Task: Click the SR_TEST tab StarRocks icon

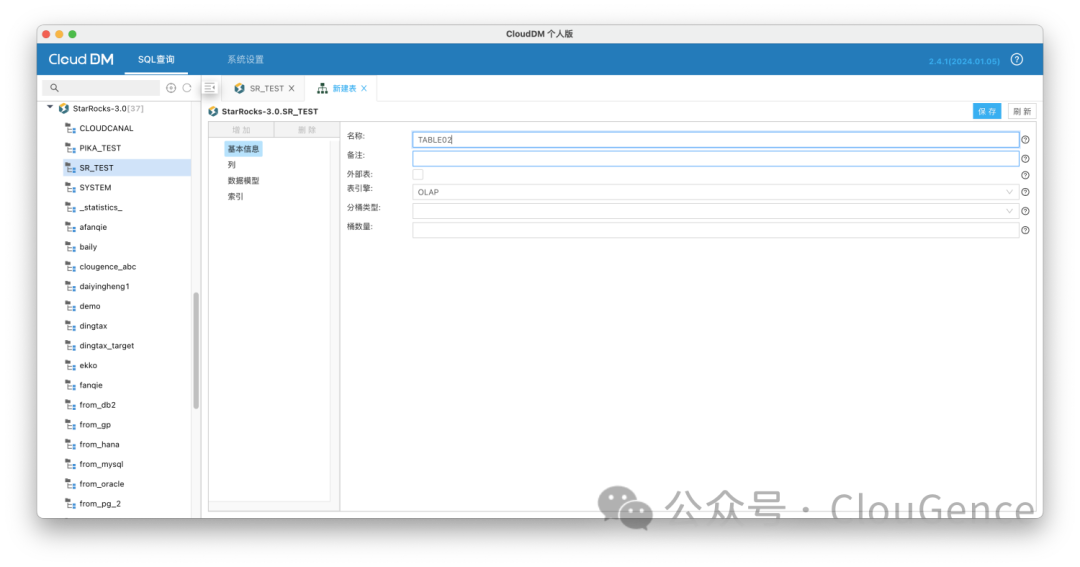Action: [239, 89]
